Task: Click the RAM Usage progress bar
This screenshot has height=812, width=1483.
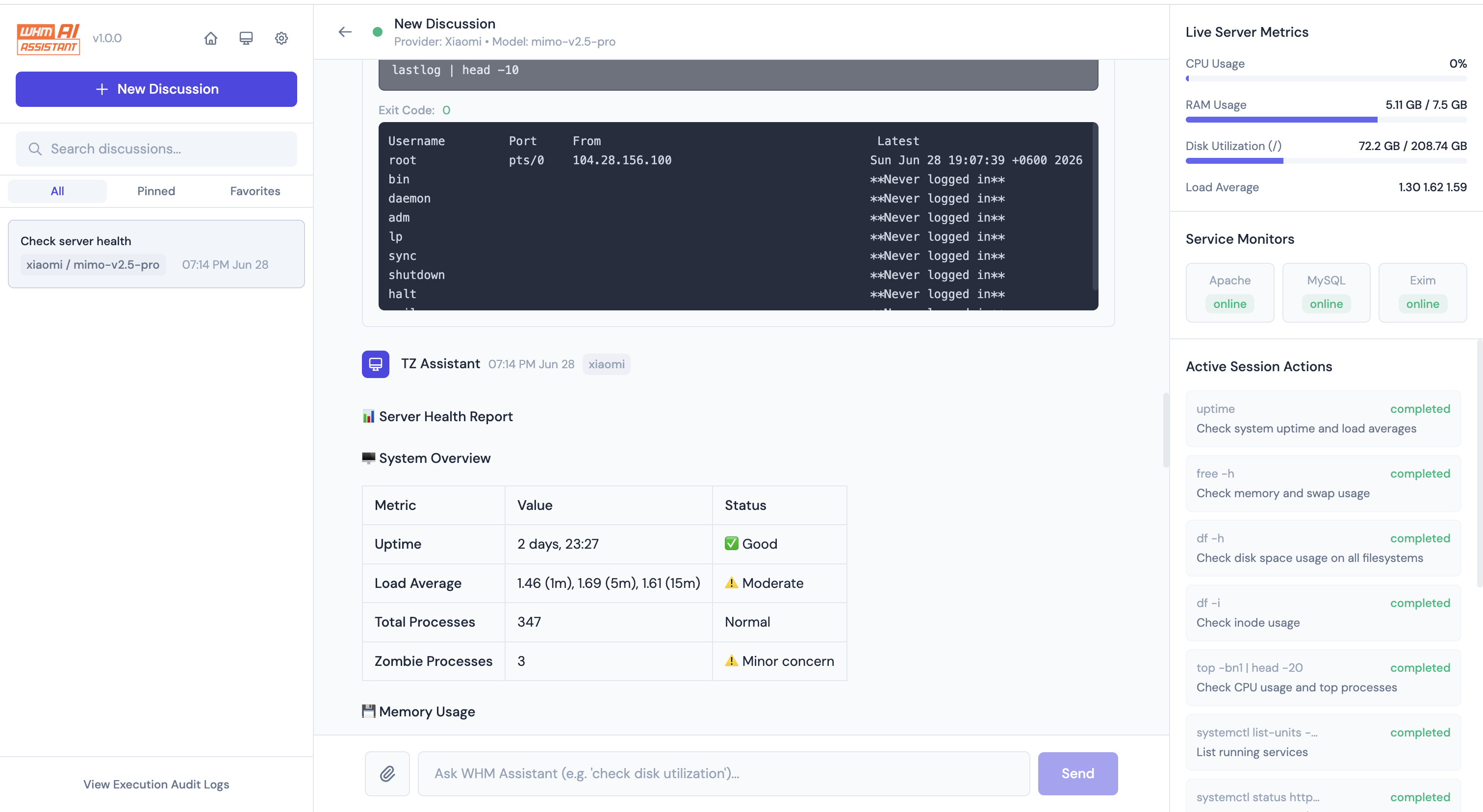Action: pos(1326,120)
